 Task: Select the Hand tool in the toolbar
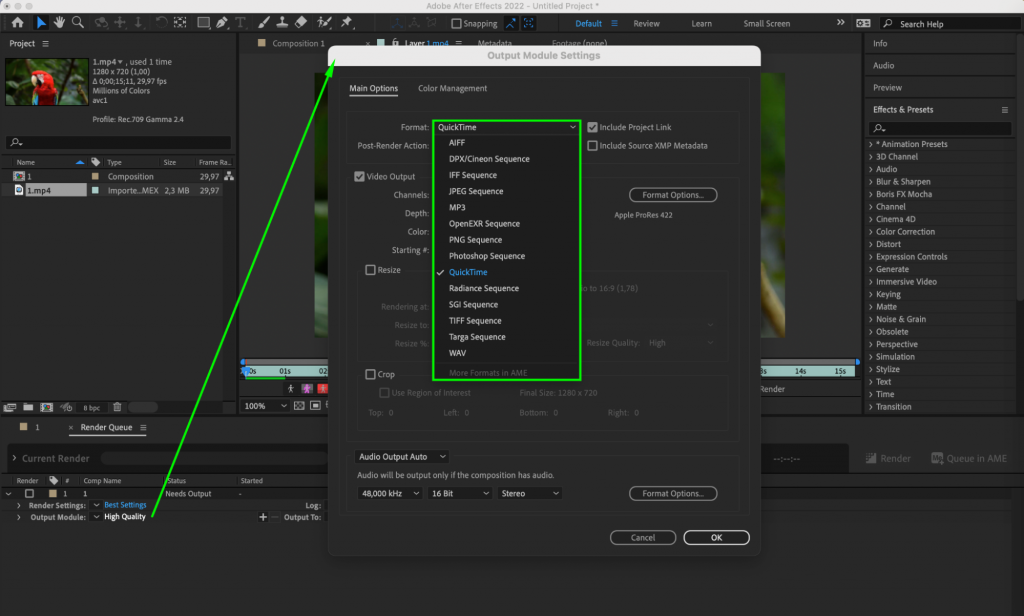[59, 22]
